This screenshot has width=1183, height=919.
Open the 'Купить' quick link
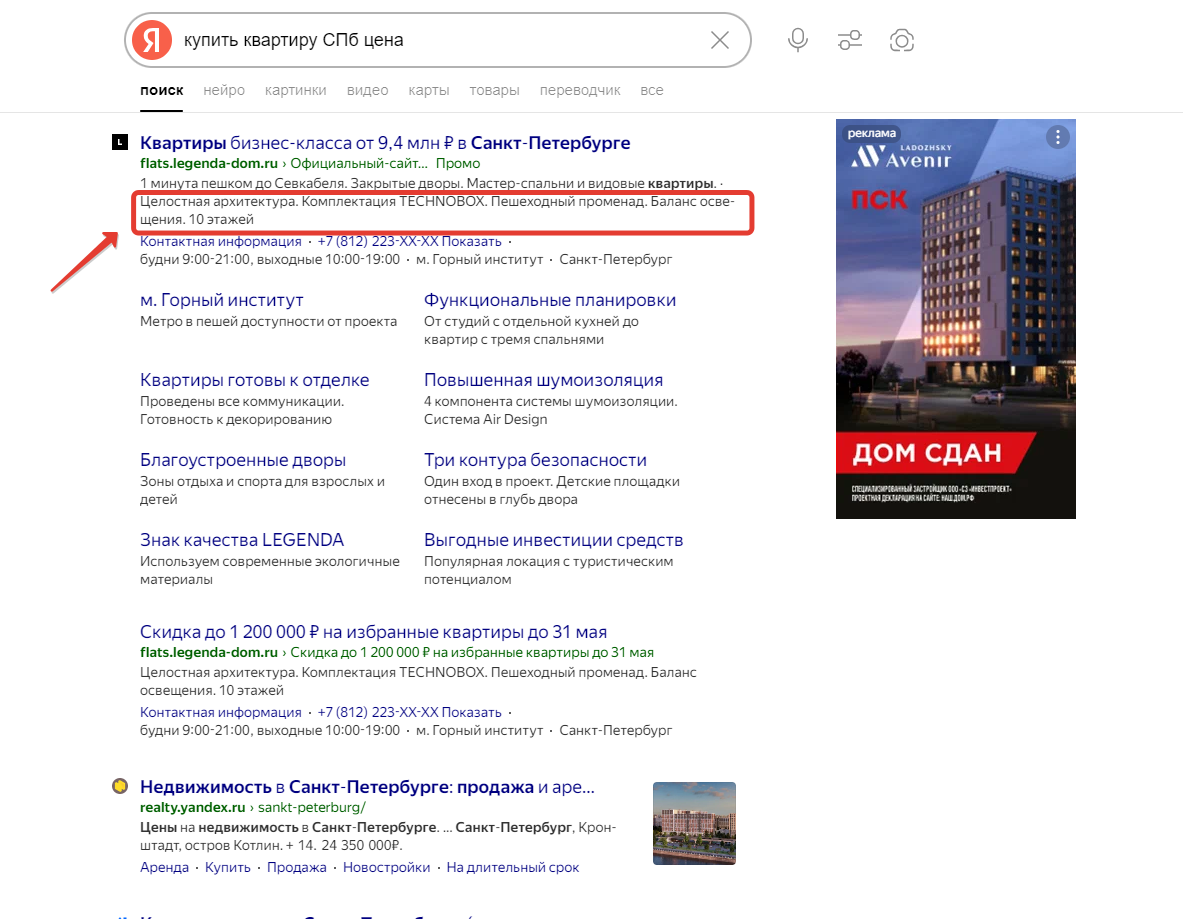[228, 868]
